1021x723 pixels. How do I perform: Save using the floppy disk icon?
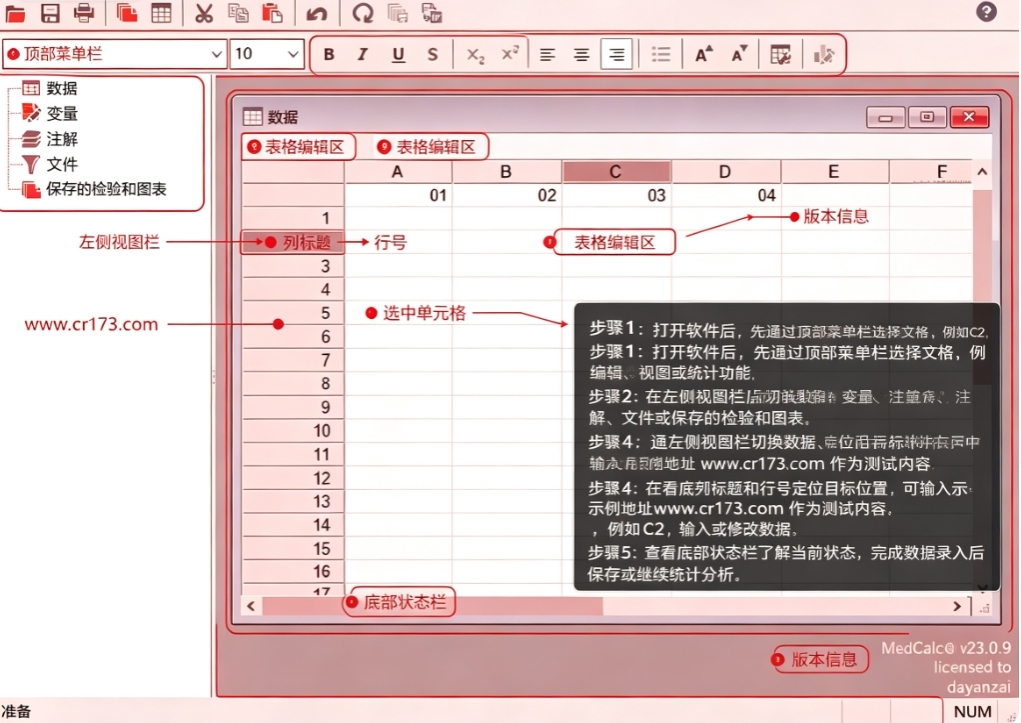pyautogui.click(x=50, y=13)
